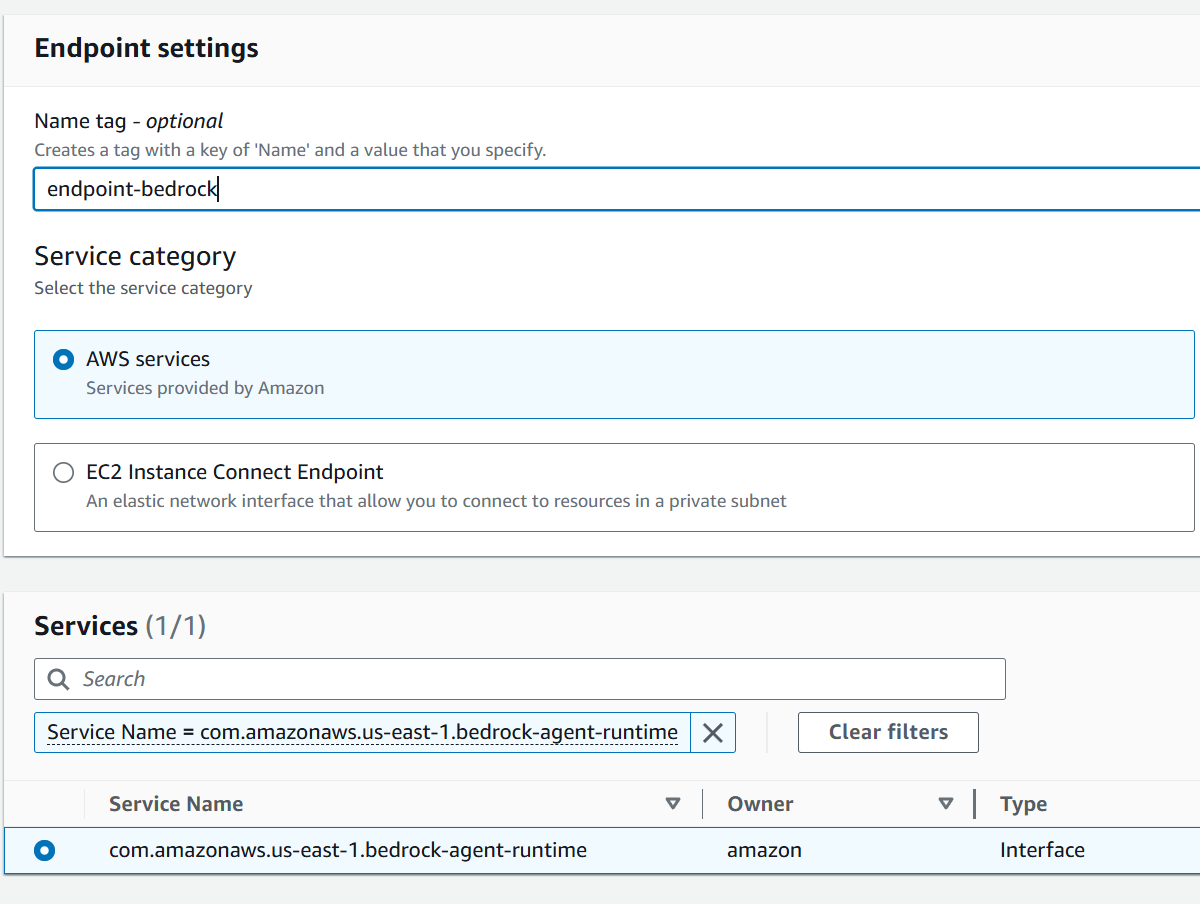Click the Service Name column header label
Viewport: 1200px width, 904px height.
click(x=176, y=804)
